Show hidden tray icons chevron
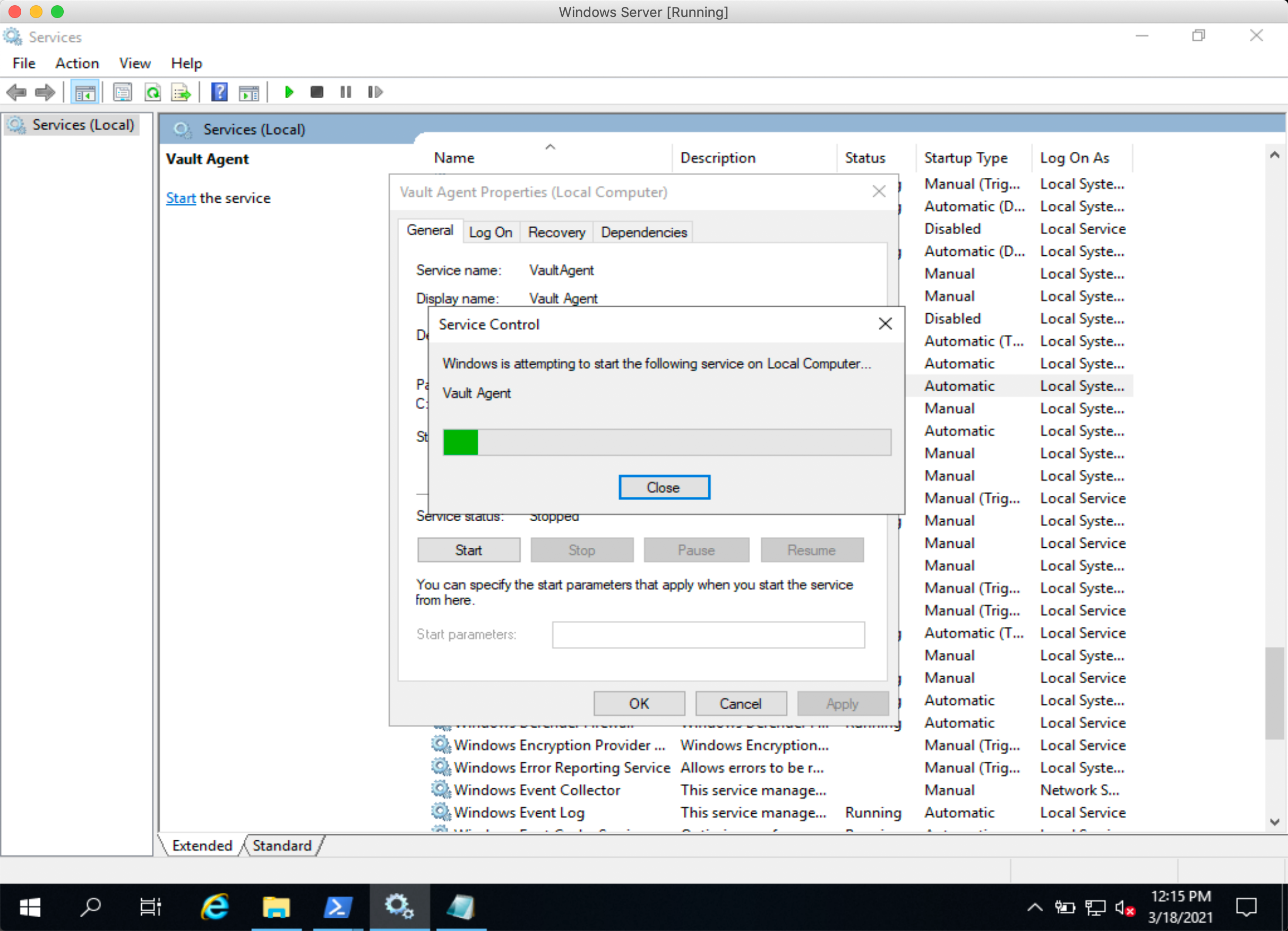This screenshot has height=931, width=1288. (1035, 907)
